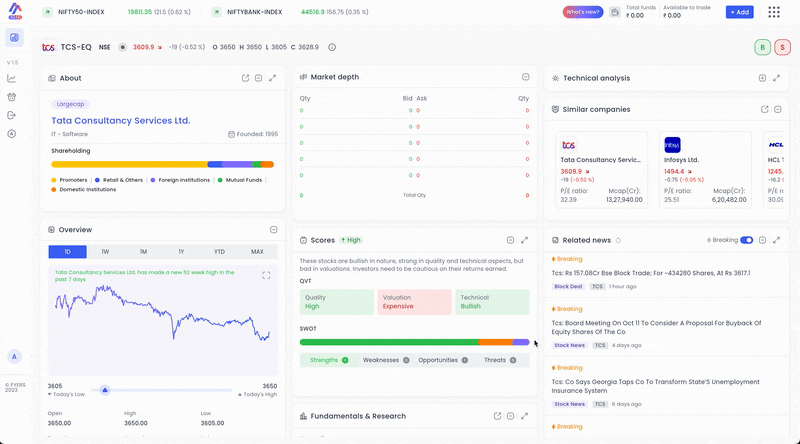The width and height of the screenshot is (800, 444).
Task: Collapse the Overview panel
Action: [273, 230]
